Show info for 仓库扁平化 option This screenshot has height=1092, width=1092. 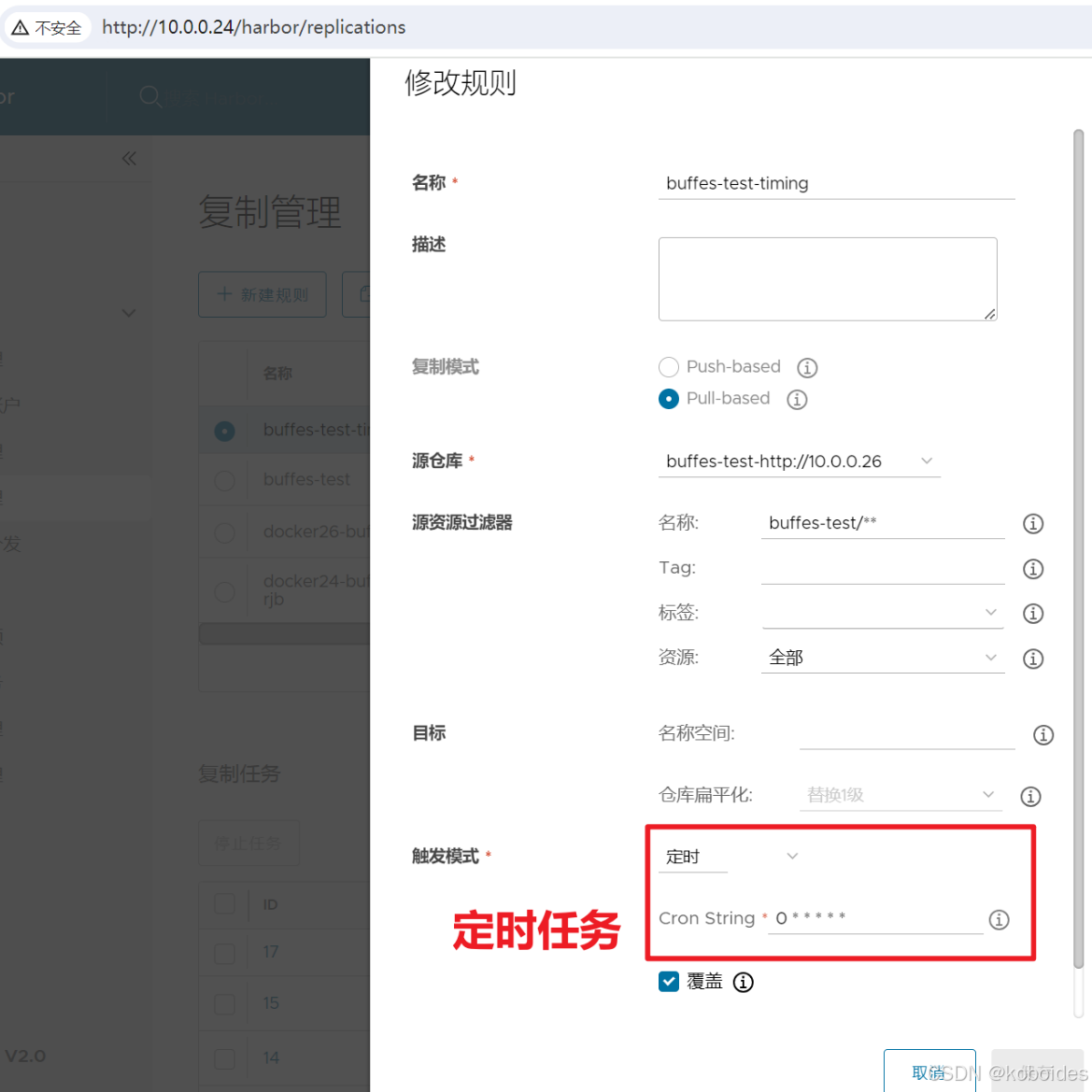[x=1030, y=796]
